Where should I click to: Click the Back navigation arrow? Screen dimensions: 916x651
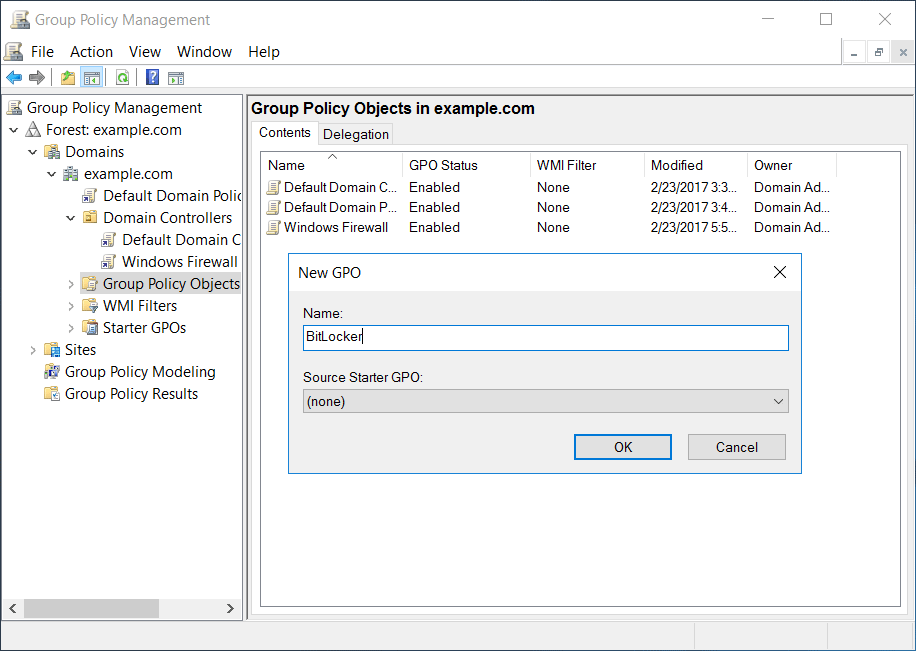coord(14,77)
